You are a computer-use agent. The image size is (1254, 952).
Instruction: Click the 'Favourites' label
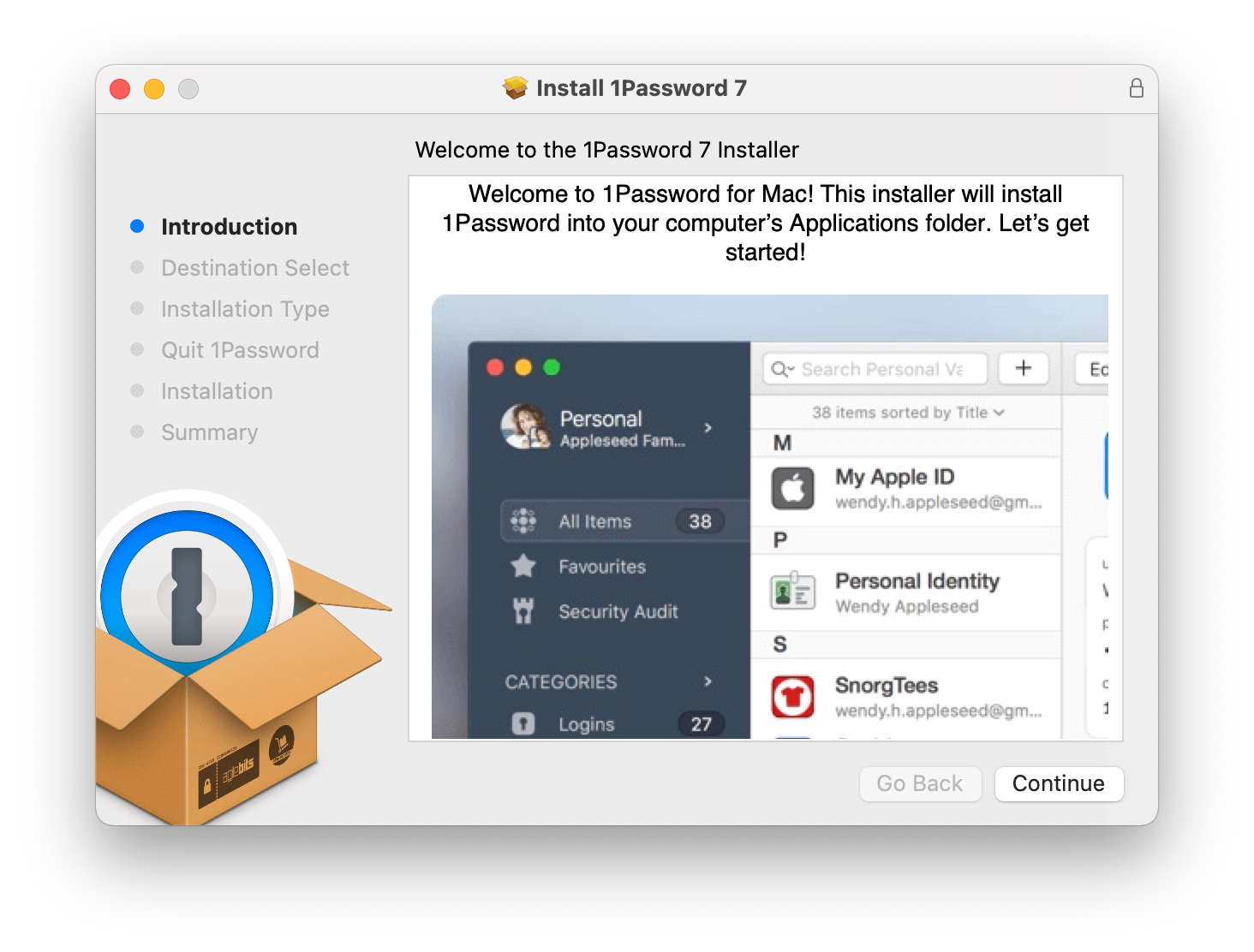pos(602,567)
